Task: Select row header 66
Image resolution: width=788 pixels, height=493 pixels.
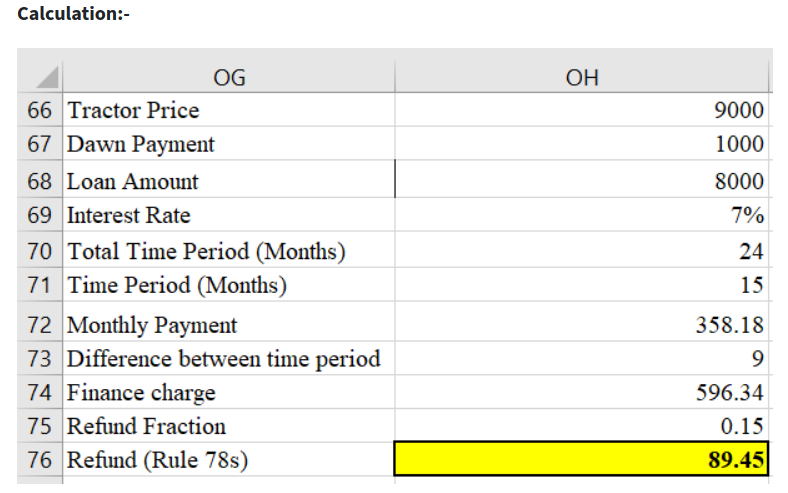Action: pyautogui.click(x=40, y=110)
